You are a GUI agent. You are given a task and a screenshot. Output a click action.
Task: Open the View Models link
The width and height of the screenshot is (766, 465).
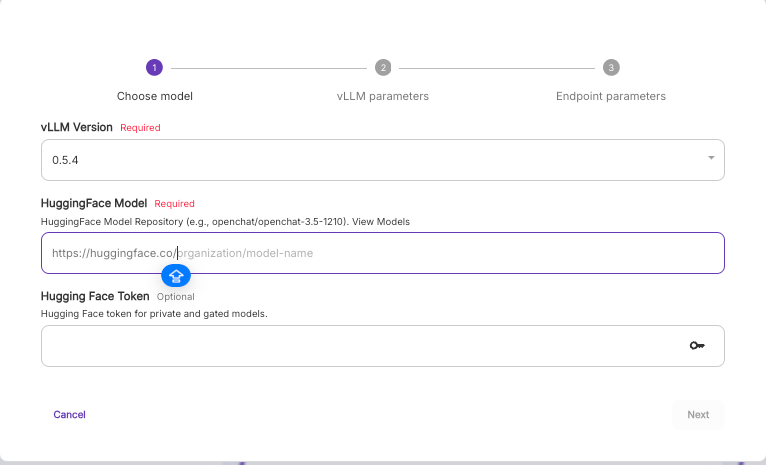coord(381,222)
